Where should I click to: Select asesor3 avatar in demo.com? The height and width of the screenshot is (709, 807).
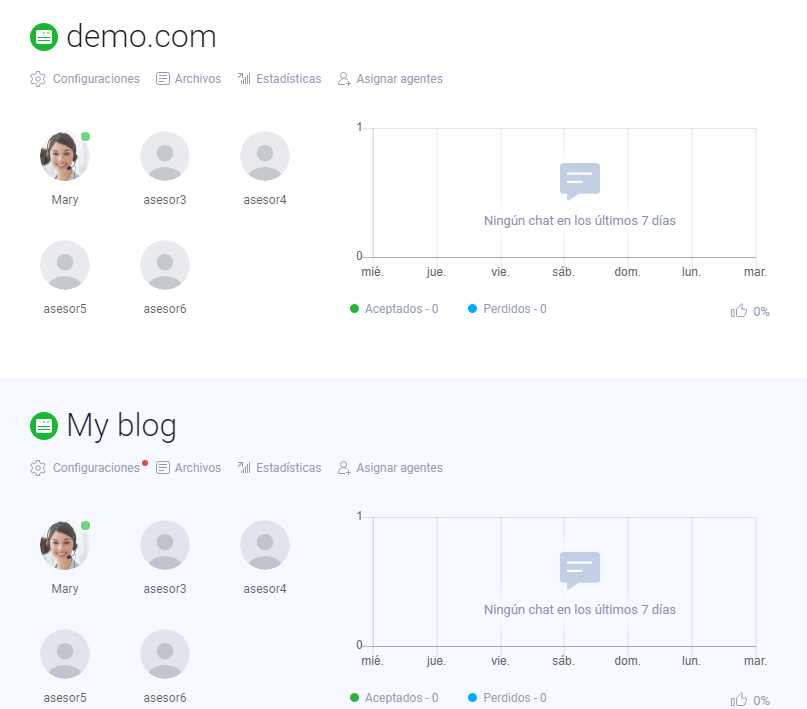click(165, 156)
